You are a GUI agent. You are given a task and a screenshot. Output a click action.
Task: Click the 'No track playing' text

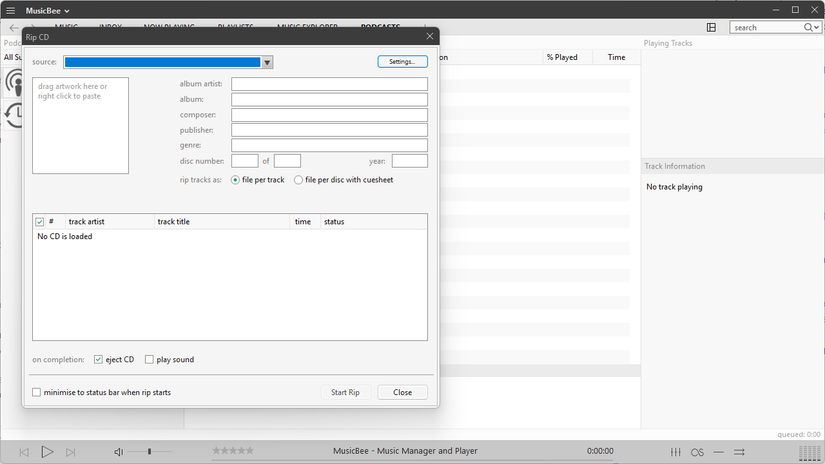click(674, 187)
